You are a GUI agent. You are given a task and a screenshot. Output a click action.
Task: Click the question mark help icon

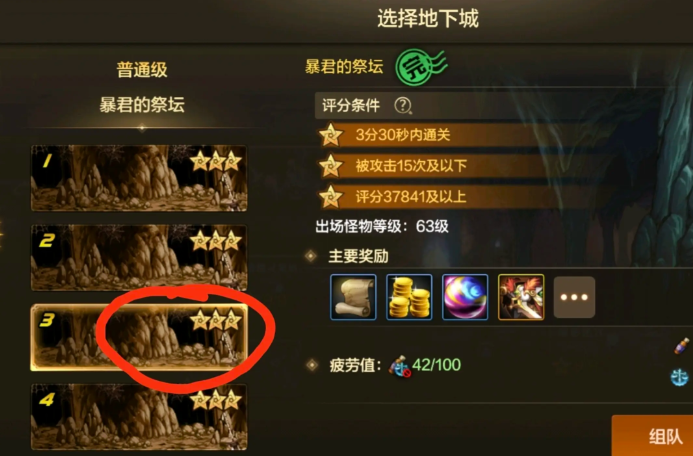(x=403, y=106)
